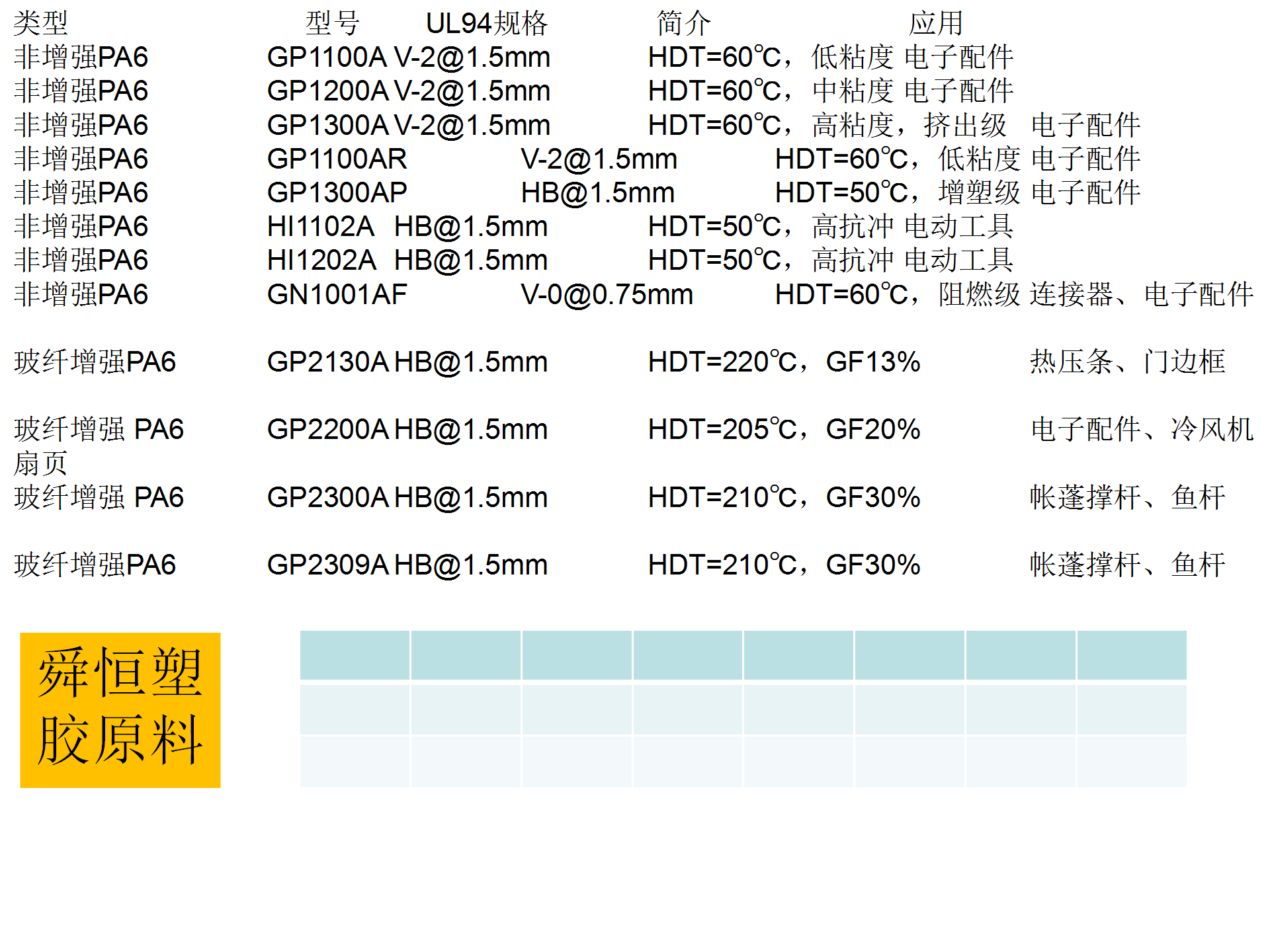
Task: Click 电动工具 in the HI1202A row
Action: pos(958,260)
